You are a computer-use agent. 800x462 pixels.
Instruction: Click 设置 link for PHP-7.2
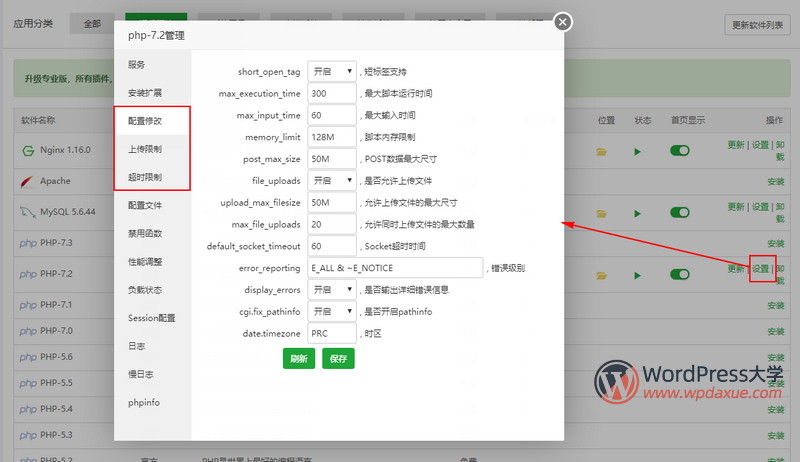click(760, 269)
